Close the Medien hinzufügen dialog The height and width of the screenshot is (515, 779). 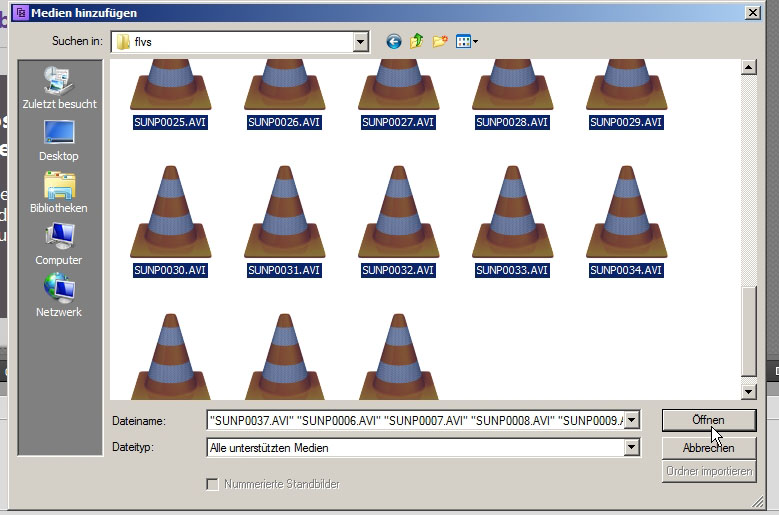tap(753, 12)
